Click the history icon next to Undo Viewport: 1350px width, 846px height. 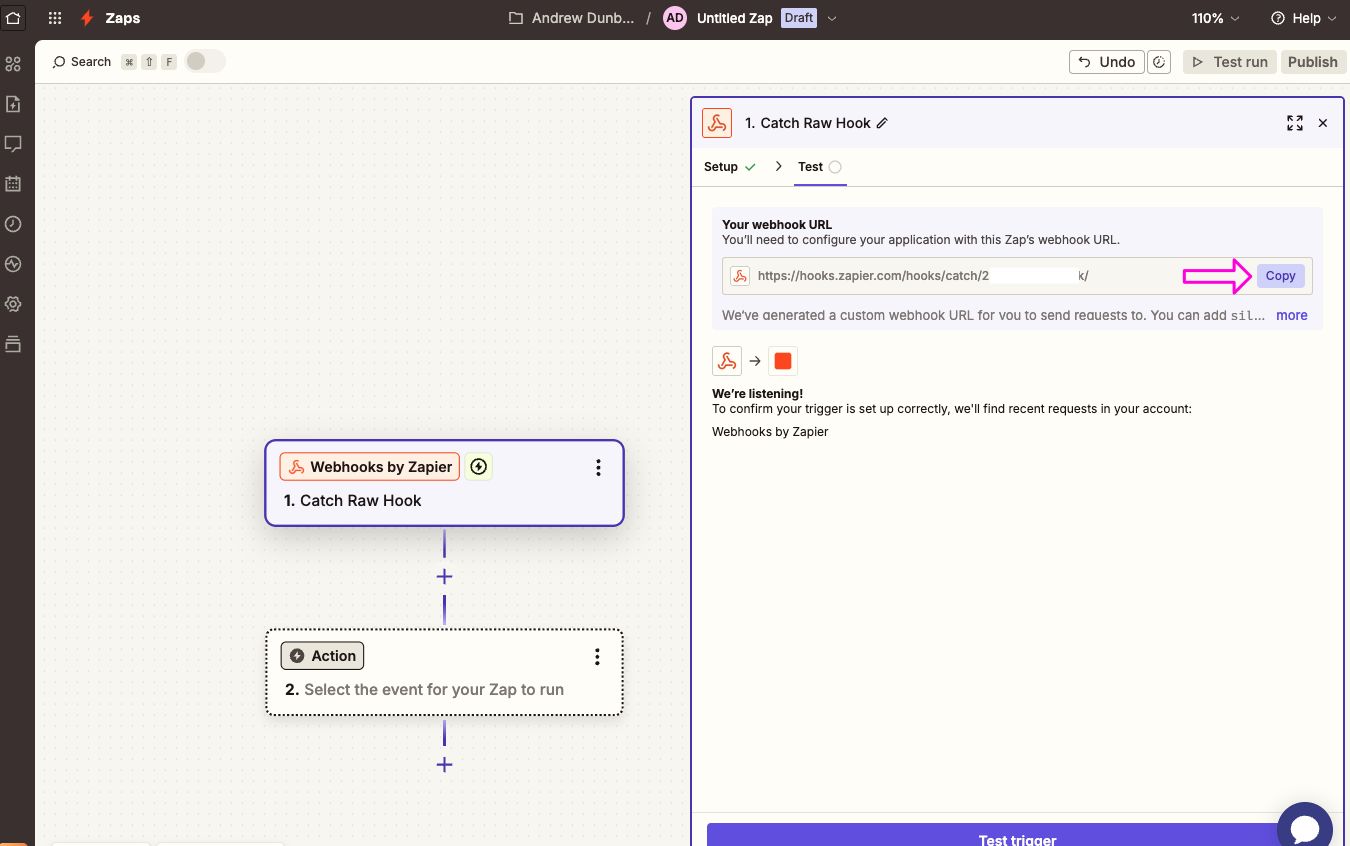(x=1159, y=62)
